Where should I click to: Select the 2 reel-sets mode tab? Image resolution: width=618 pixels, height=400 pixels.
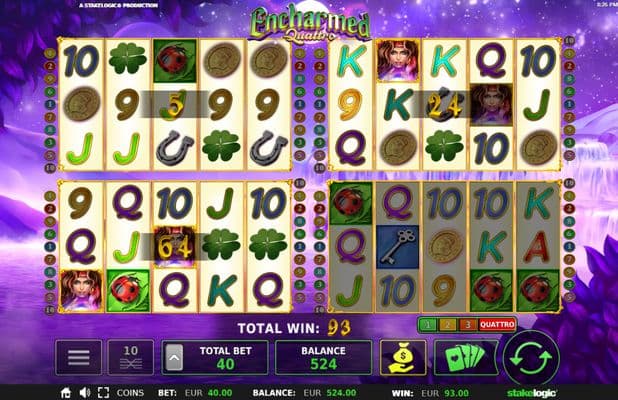click(447, 325)
